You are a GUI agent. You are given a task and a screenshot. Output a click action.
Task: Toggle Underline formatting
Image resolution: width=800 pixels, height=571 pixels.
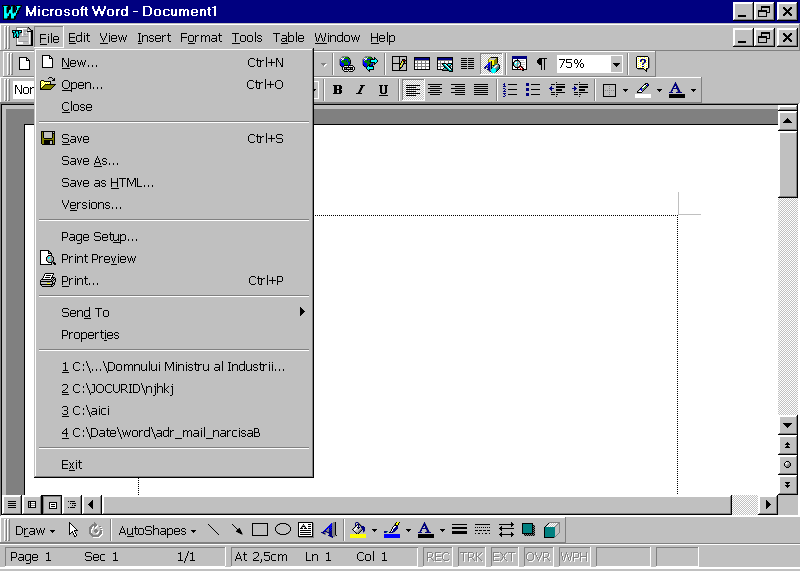[x=383, y=90]
